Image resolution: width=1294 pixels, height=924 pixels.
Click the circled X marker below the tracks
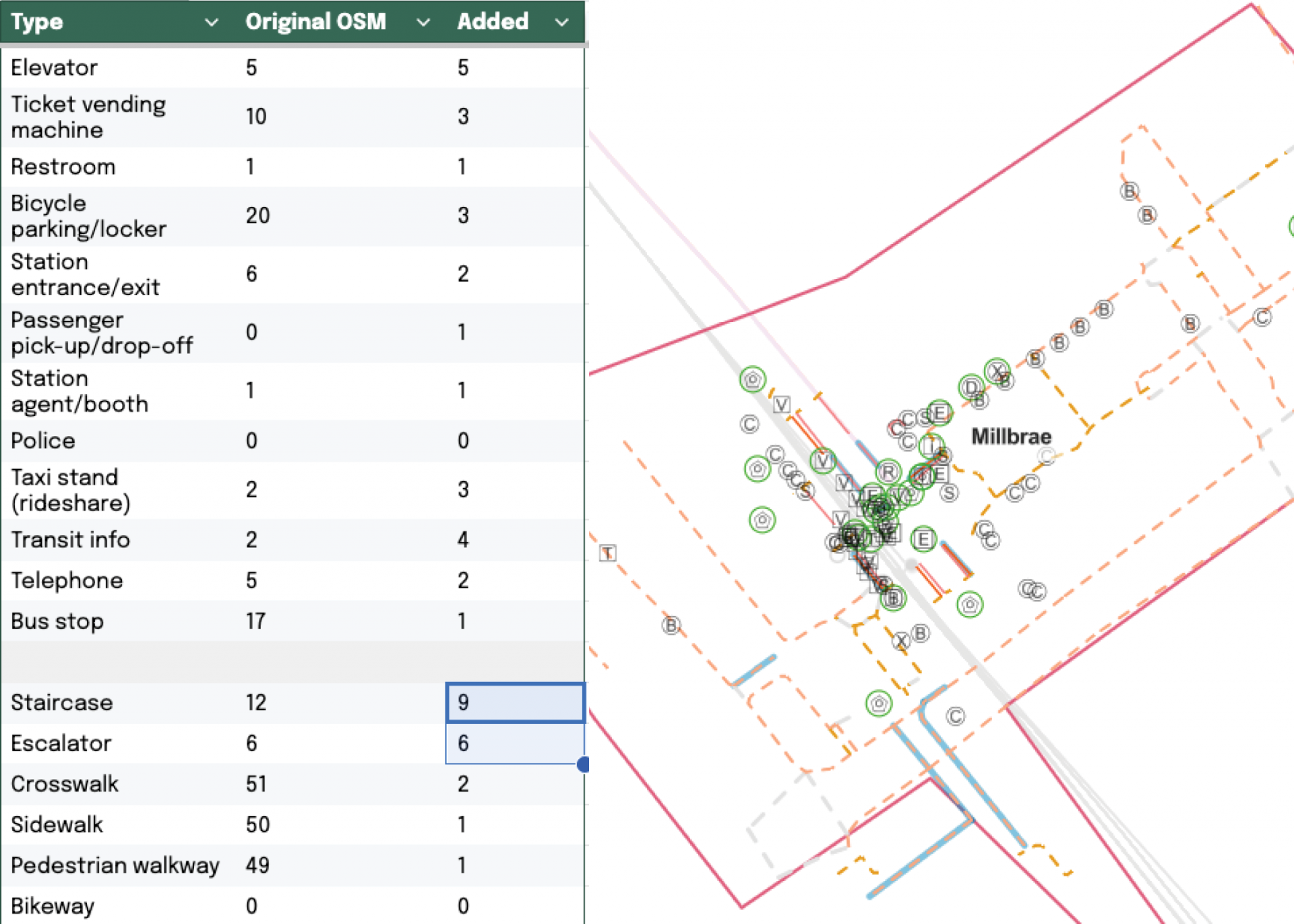pos(901,641)
